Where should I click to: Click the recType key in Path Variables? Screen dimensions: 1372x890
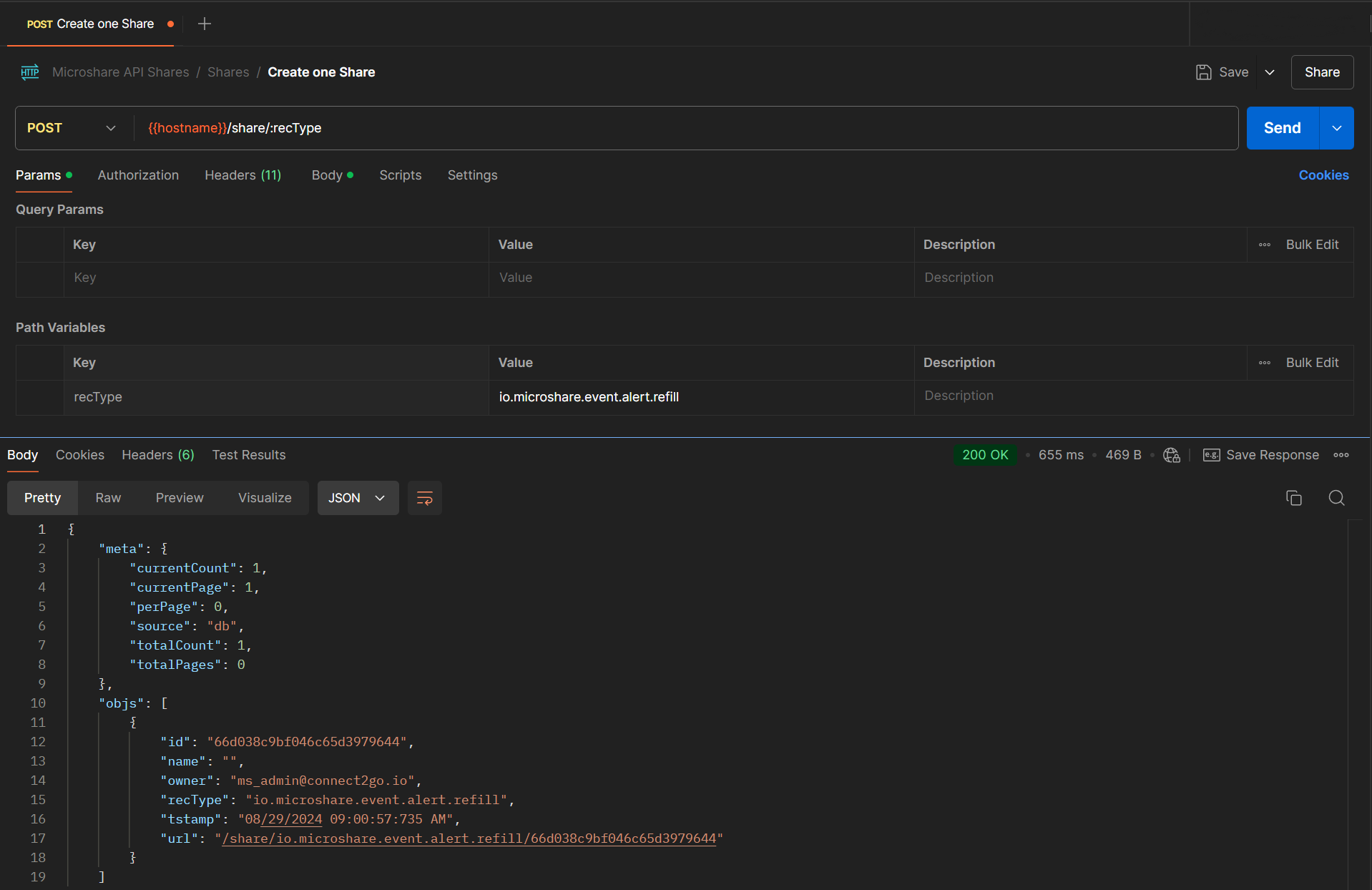[98, 397]
